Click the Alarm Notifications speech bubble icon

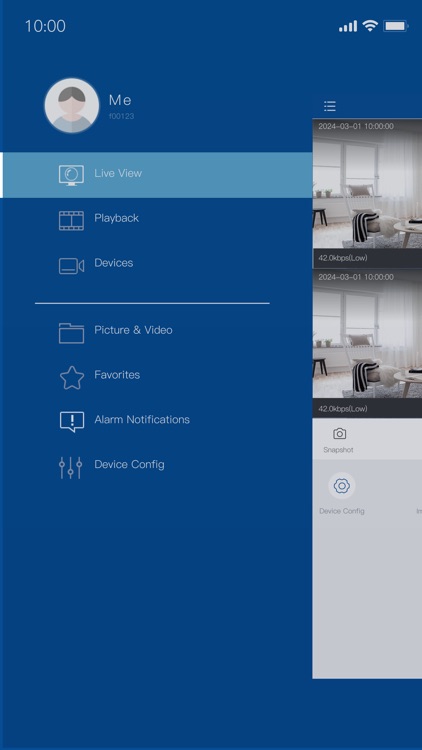(x=72, y=422)
